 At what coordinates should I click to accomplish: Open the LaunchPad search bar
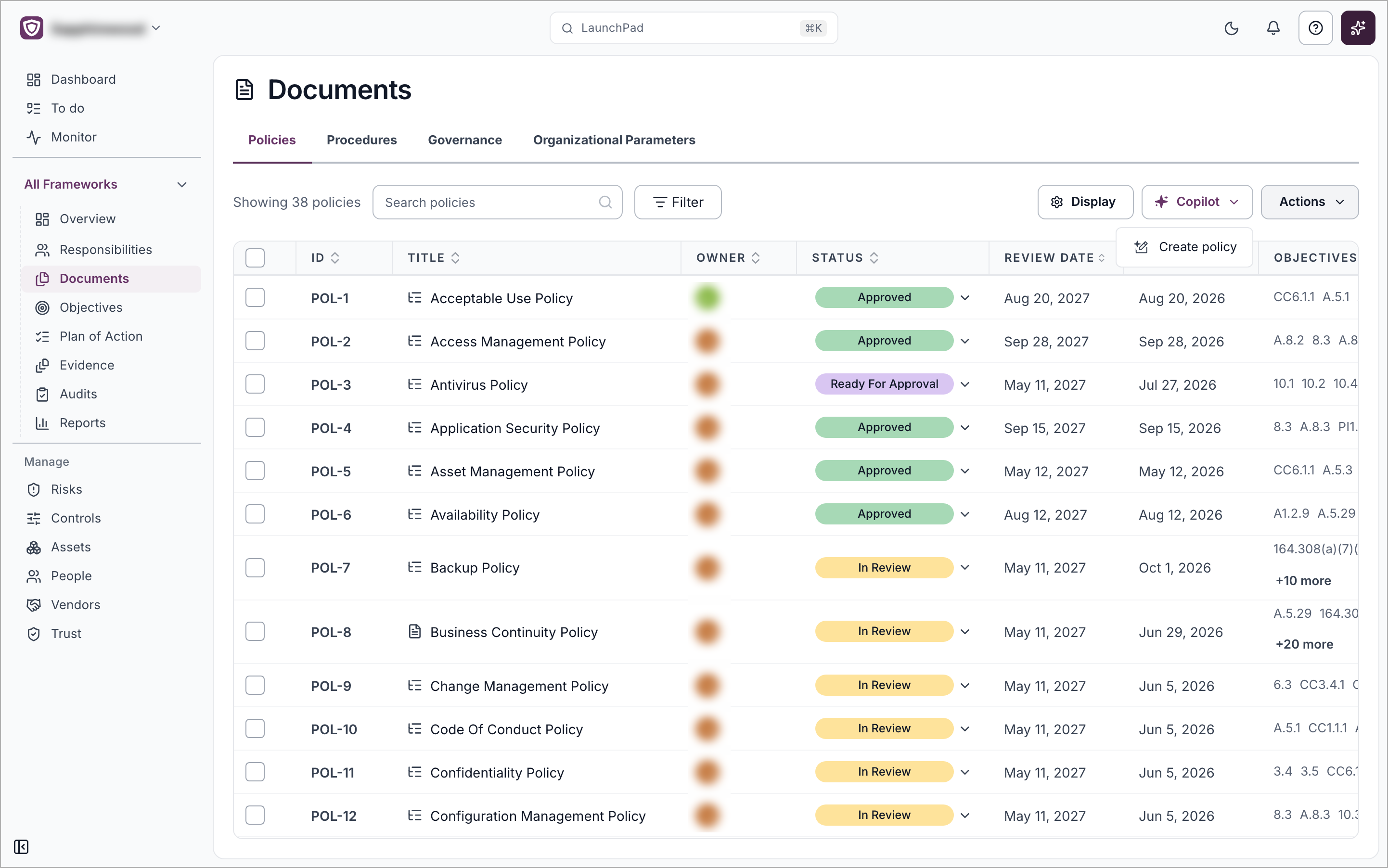pos(694,27)
